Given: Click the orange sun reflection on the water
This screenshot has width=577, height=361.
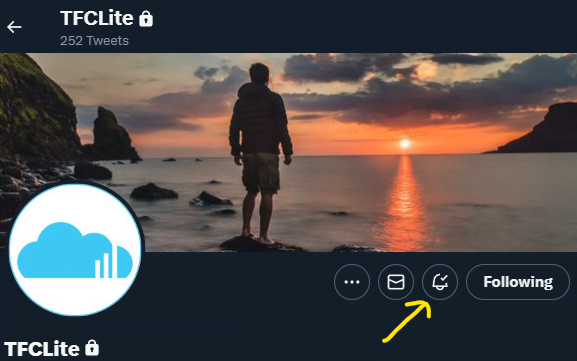Looking at the screenshot, I should tap(405, 204).
